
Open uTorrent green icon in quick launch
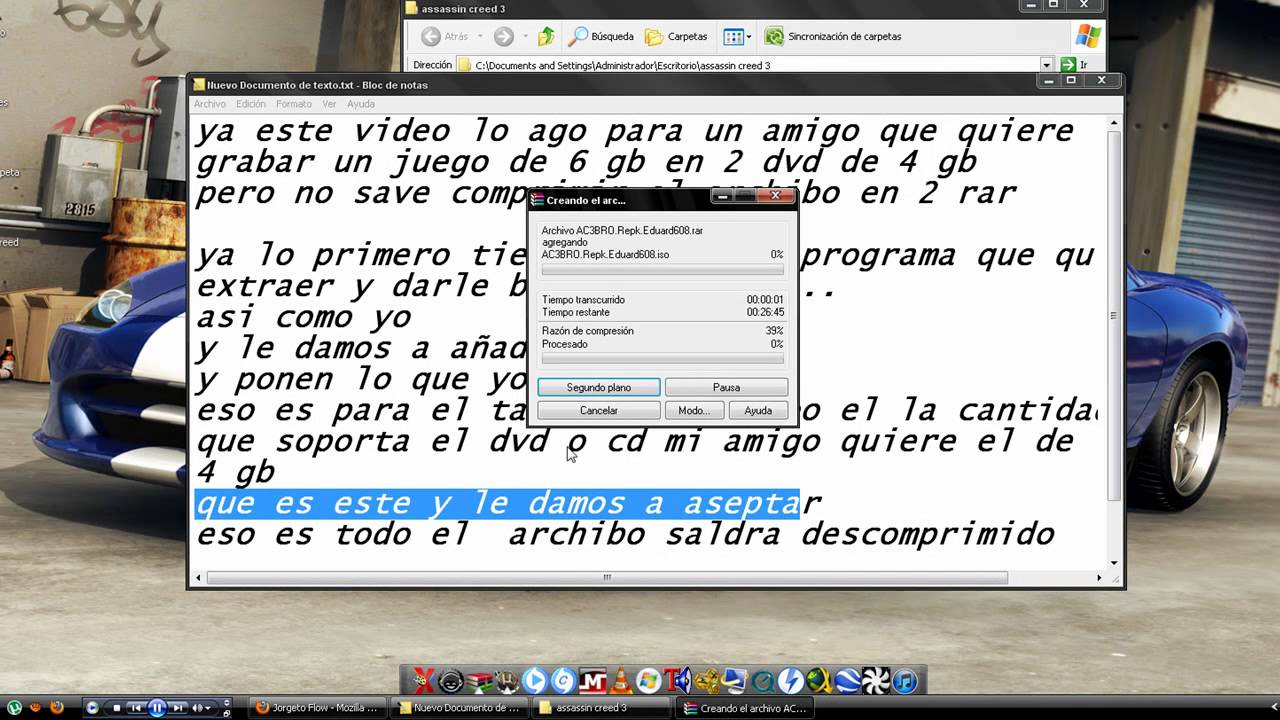pos(14,707)
